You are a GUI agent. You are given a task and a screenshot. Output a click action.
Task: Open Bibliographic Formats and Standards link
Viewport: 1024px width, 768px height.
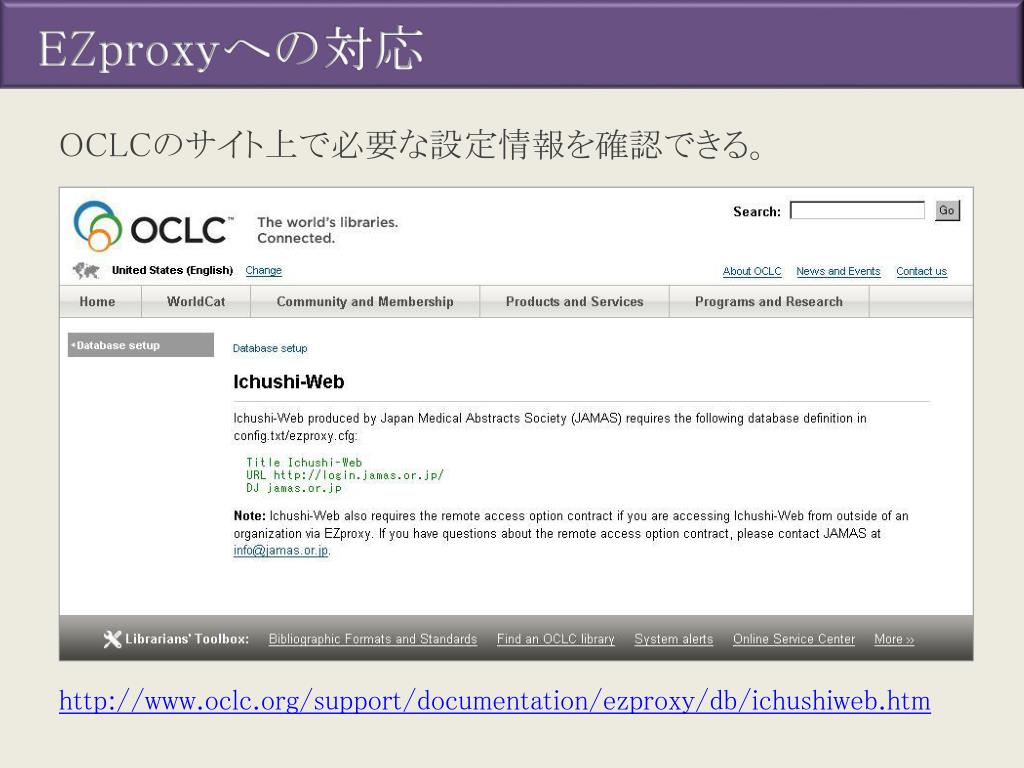click(x=373, y=639)
